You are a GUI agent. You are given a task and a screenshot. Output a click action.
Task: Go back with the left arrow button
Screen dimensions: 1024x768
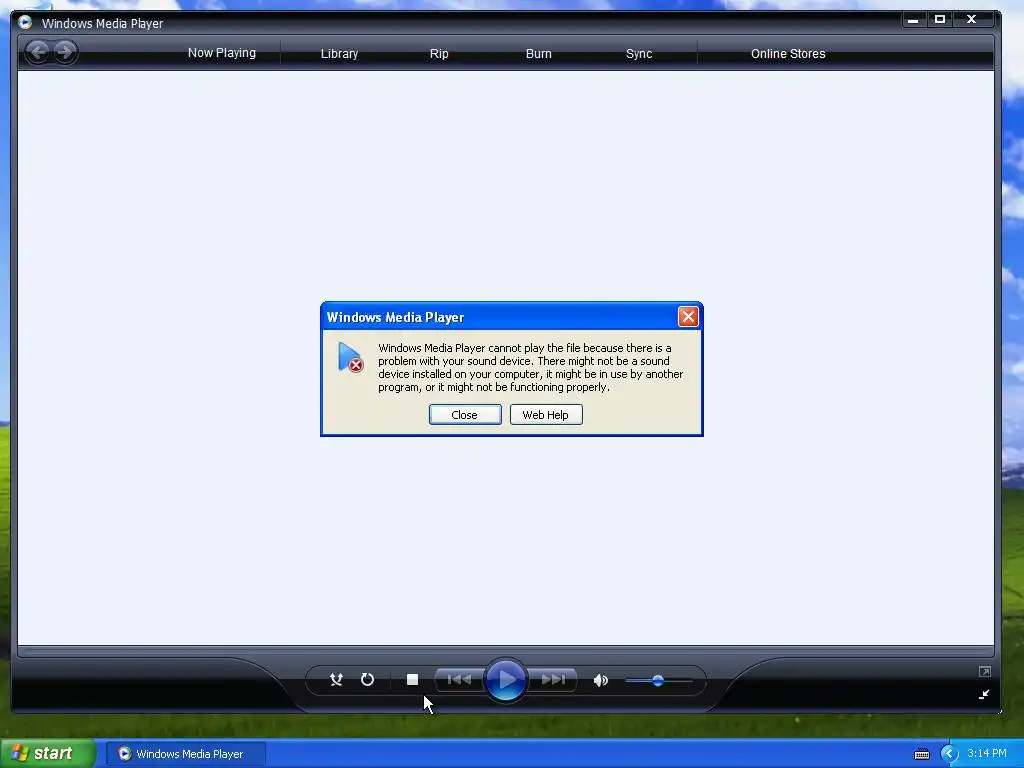click(38, 52)
